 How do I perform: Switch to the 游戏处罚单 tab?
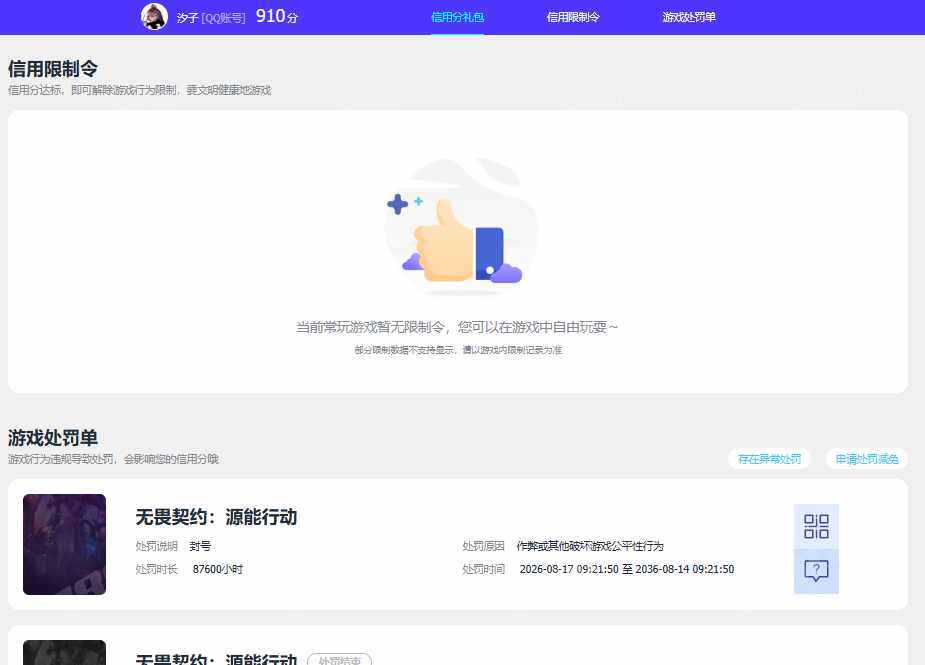pyautogui.click(x=688, y=17)
